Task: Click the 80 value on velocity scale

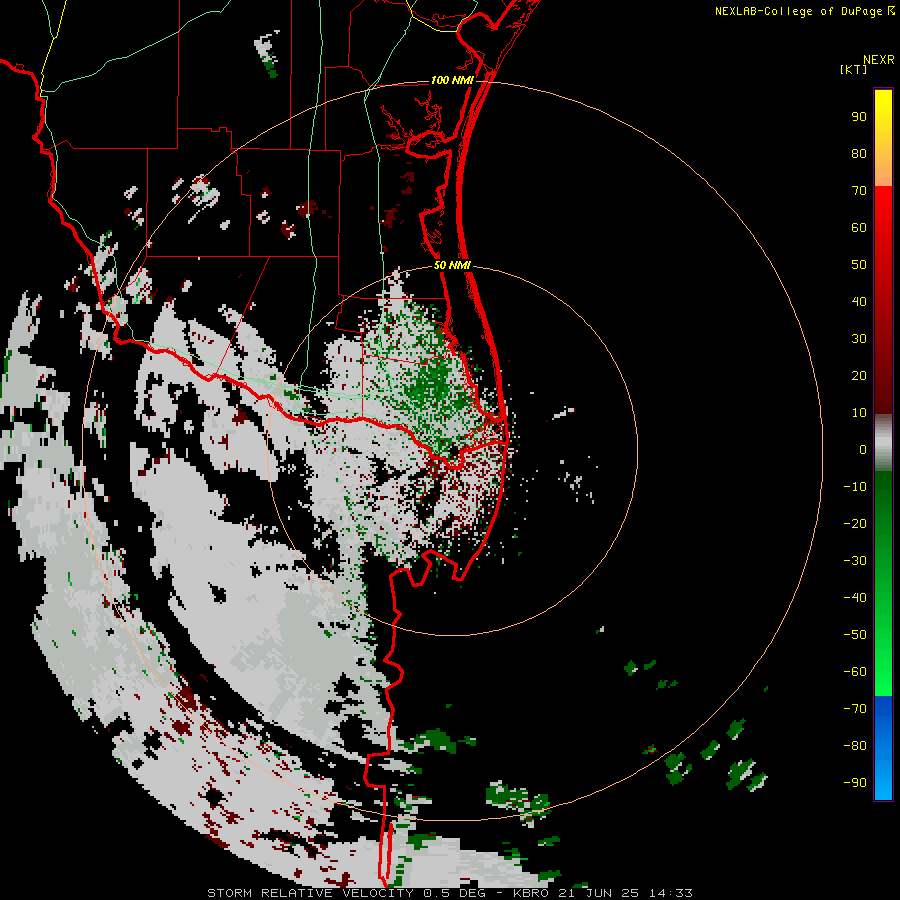Action: click(859, 154)
